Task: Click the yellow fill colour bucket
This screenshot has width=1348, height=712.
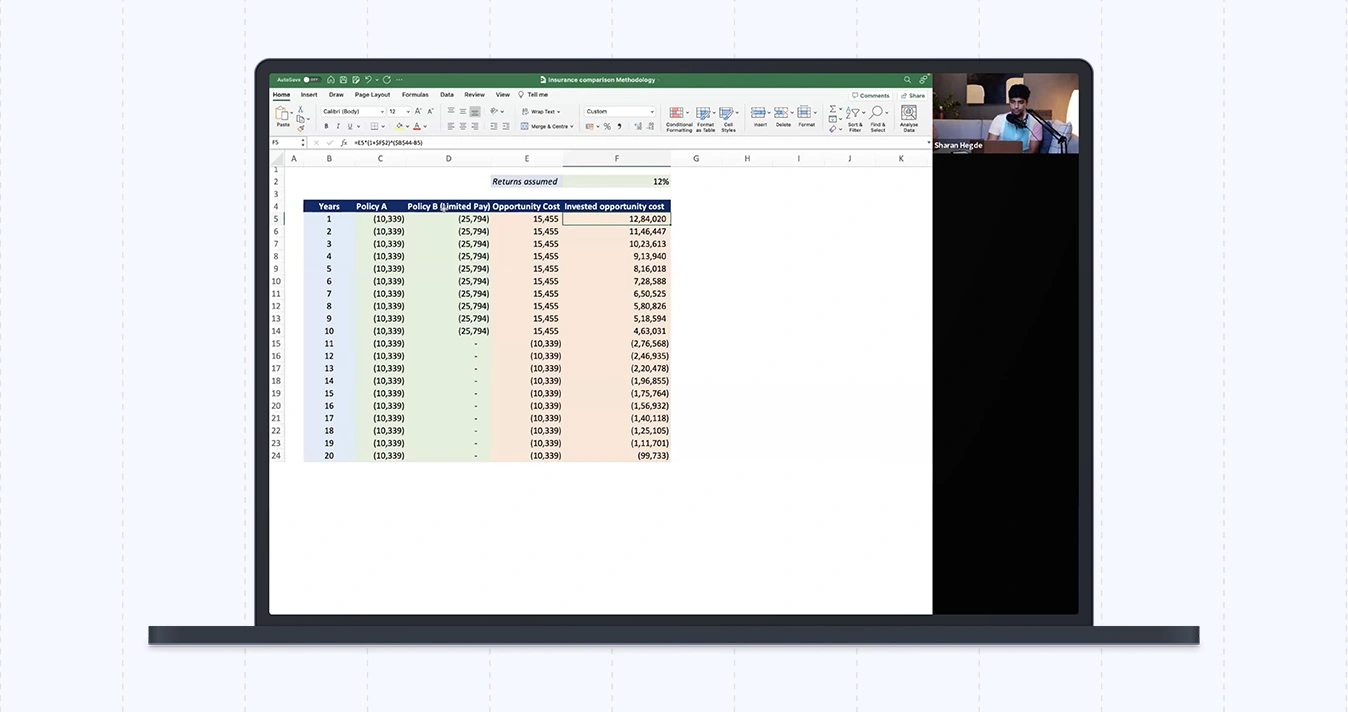Action: 399,127
